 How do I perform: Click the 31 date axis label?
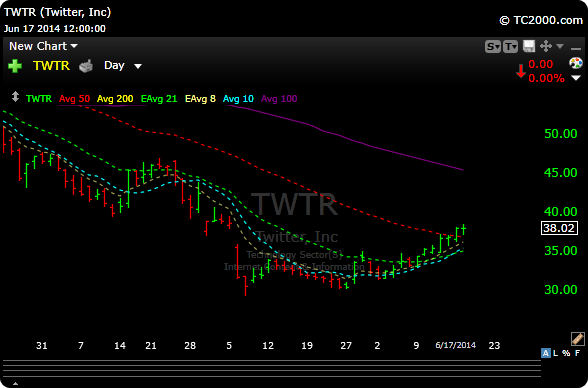tap(42, 345)
